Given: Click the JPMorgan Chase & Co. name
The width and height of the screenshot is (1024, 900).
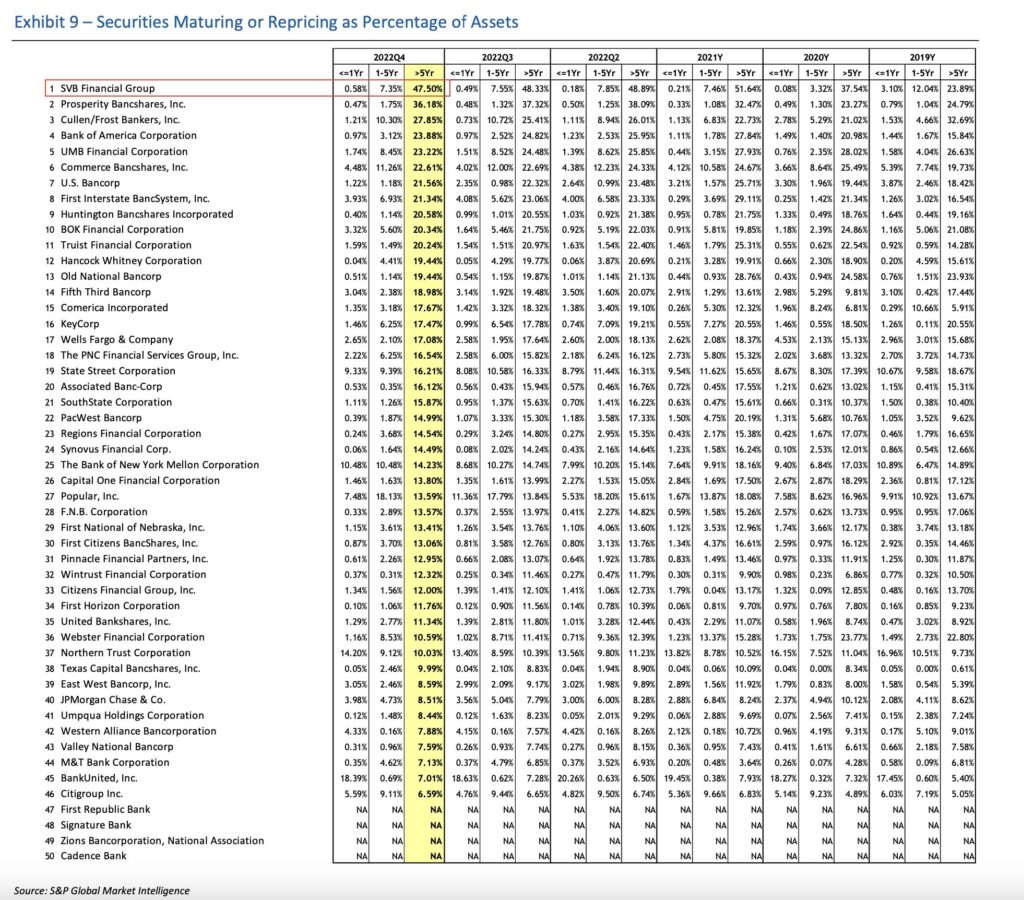Looking at the screenshot, I should [x=113, y=699].
